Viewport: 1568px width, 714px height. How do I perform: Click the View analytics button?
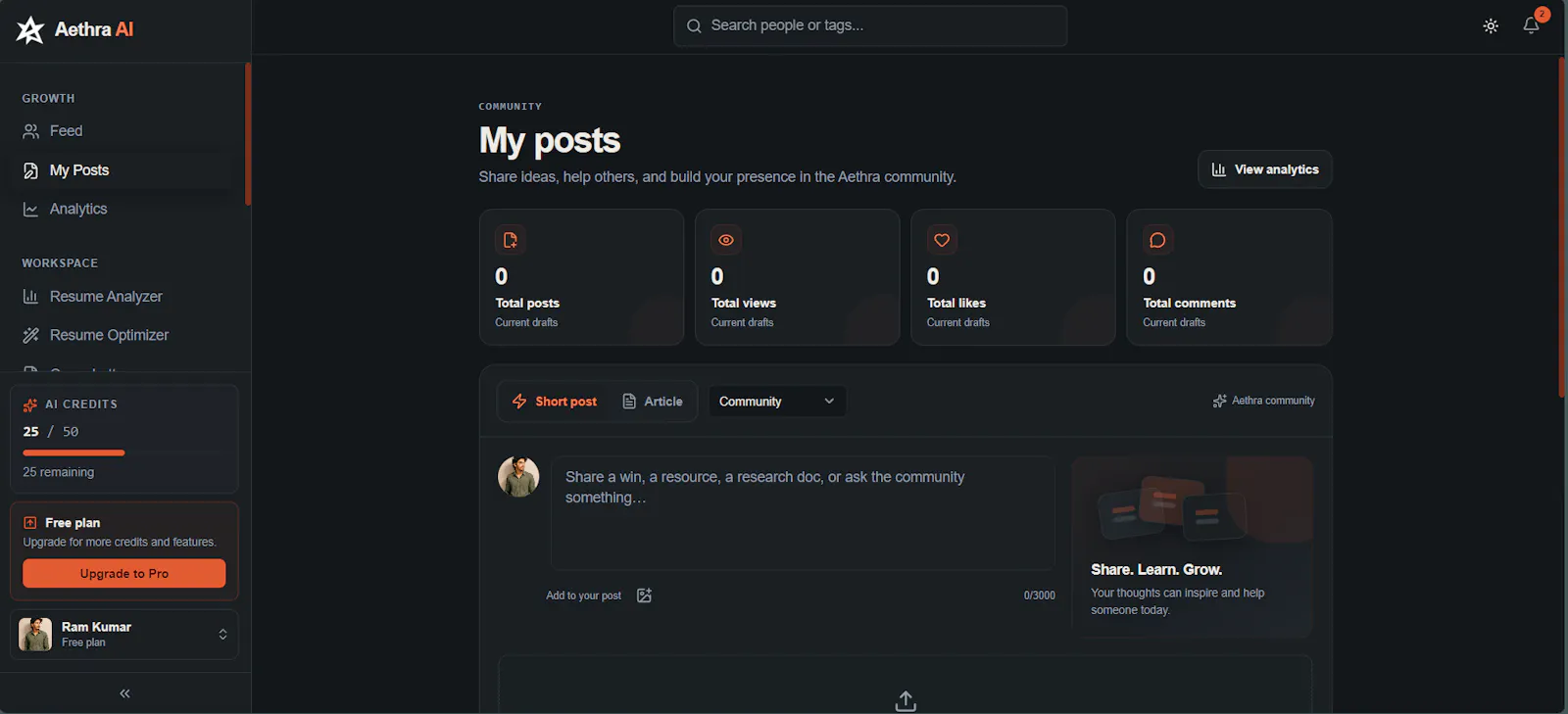(1265, 169)
